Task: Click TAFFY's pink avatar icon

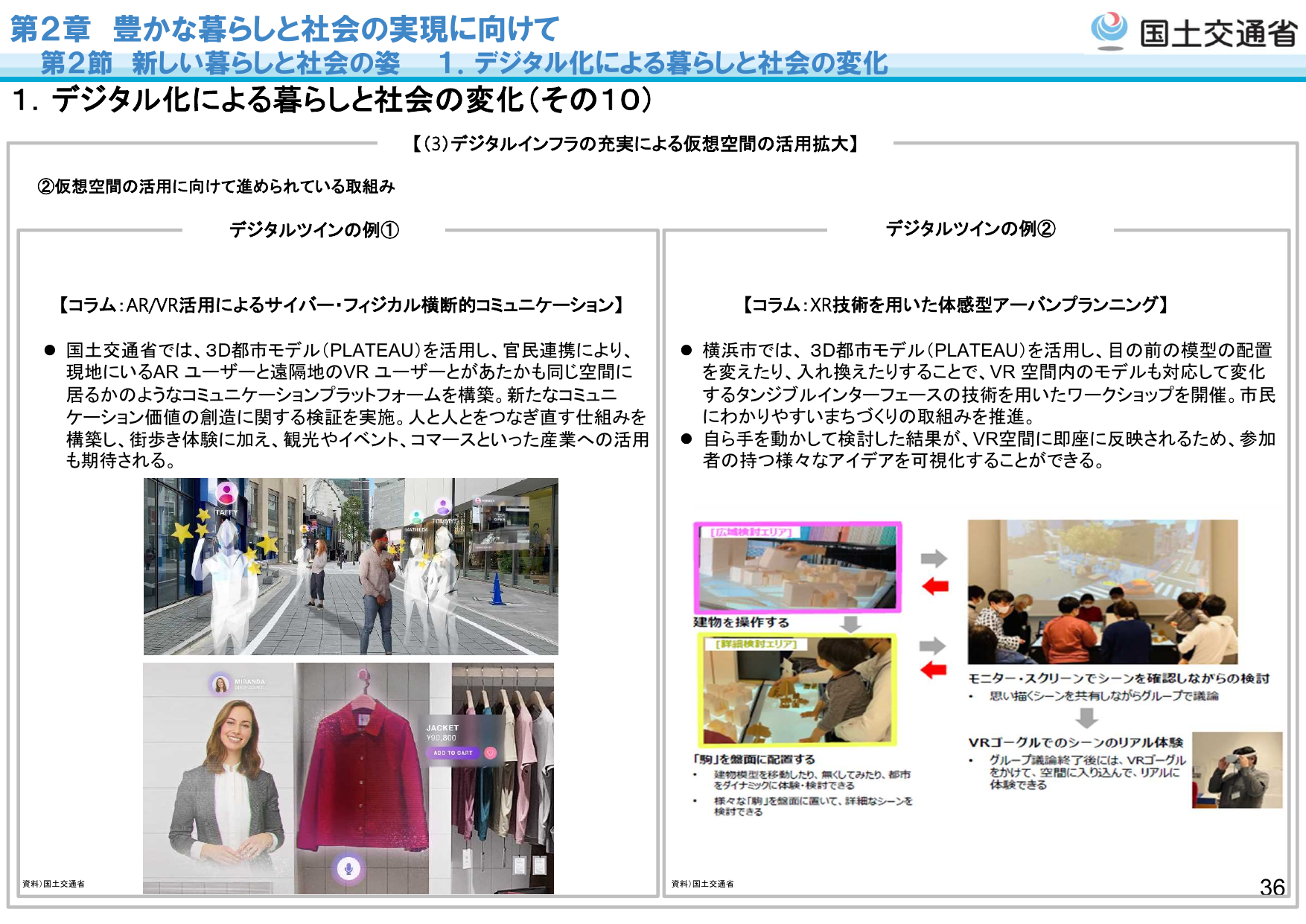Action: [x=226, y=493]
